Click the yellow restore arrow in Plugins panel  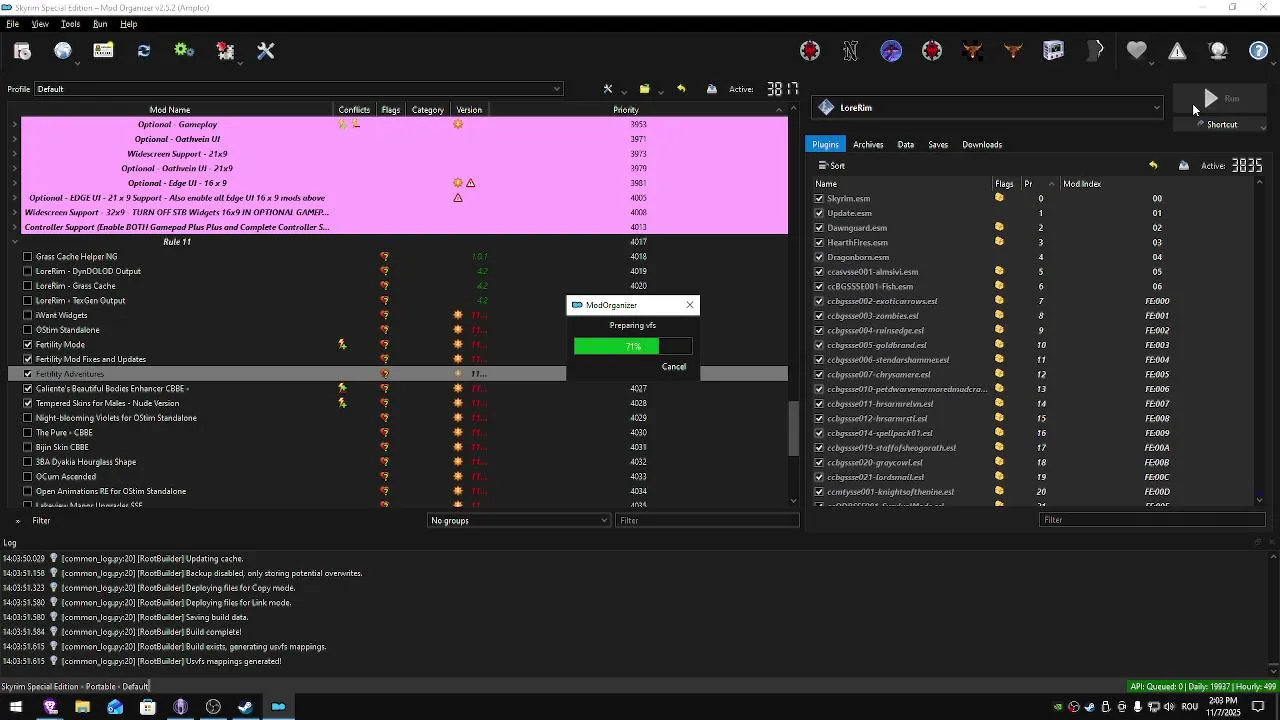1153,166
